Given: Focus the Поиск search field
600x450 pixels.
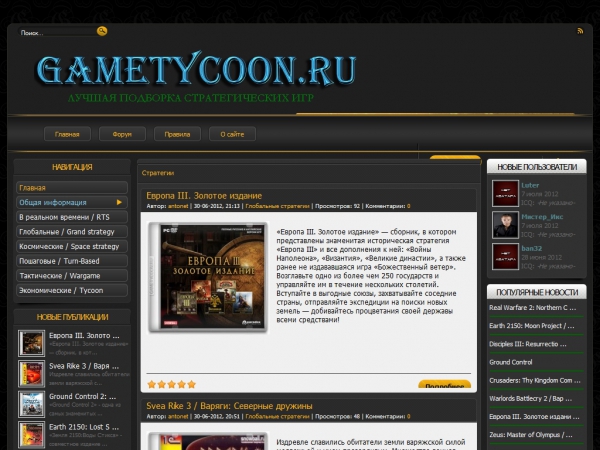Looking at the screenshot, I should (57, 33).
